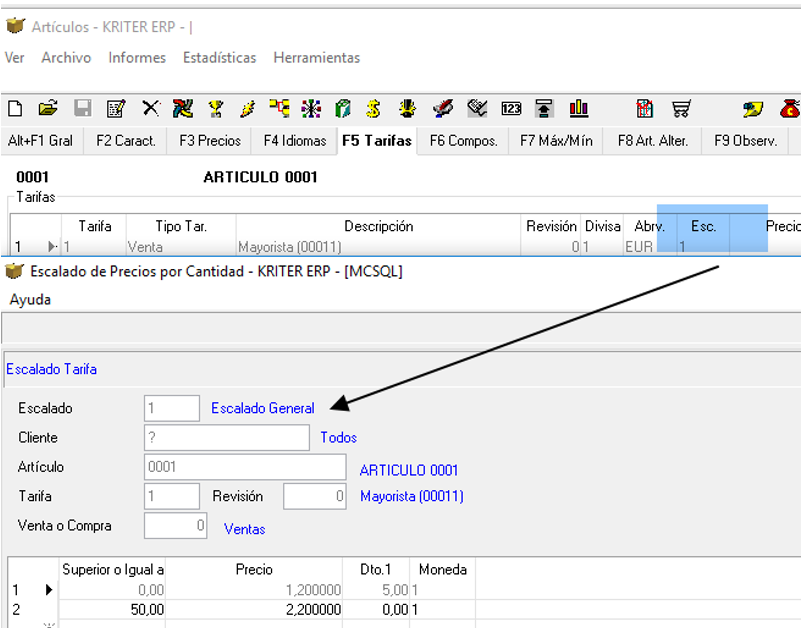Switch to the F8 Art. Alter. tab
This screenshot has width=812, height=628.
click(653, 141)
